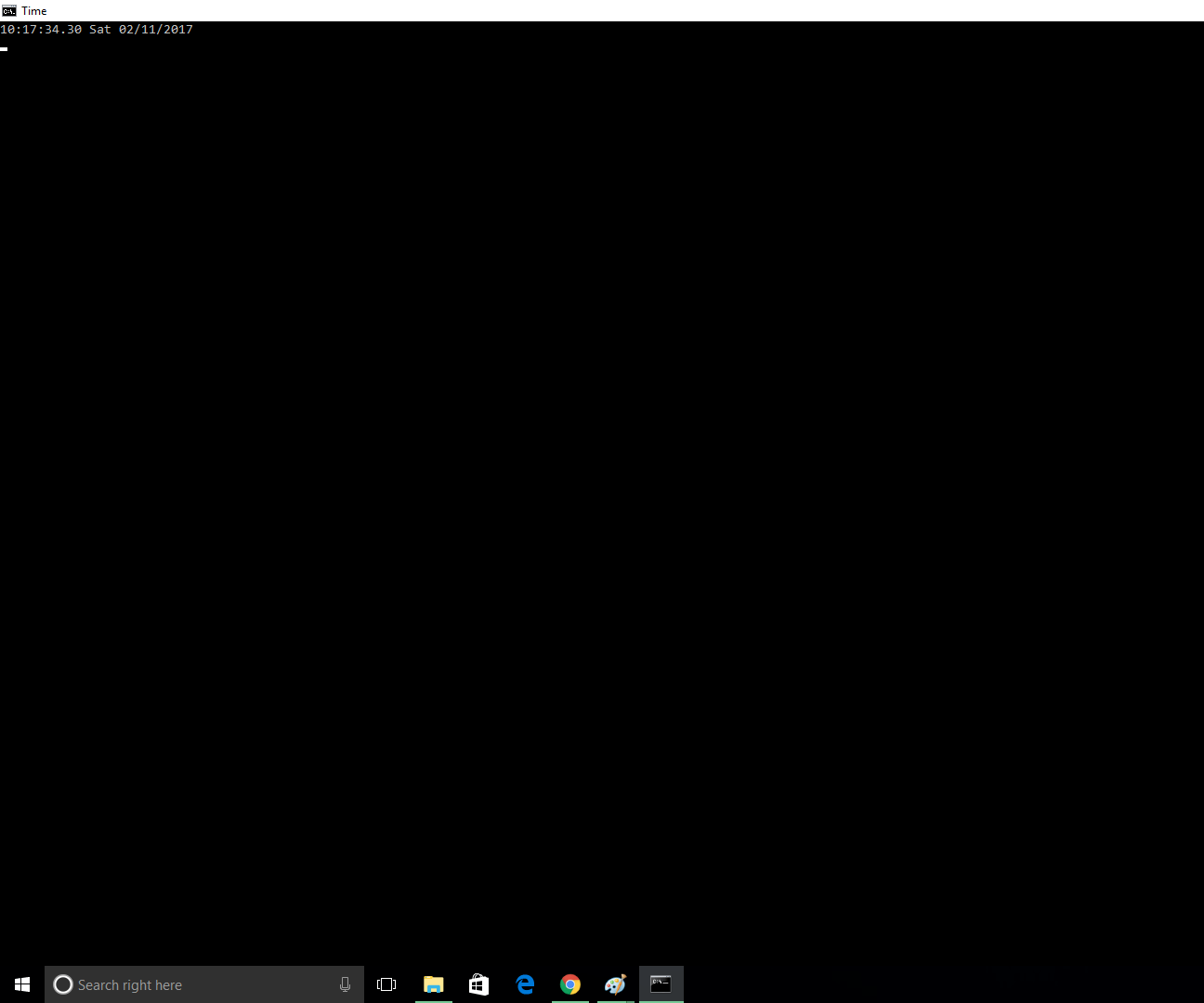
Task: Click the day text "Sat"
Action: coord(100,30)
